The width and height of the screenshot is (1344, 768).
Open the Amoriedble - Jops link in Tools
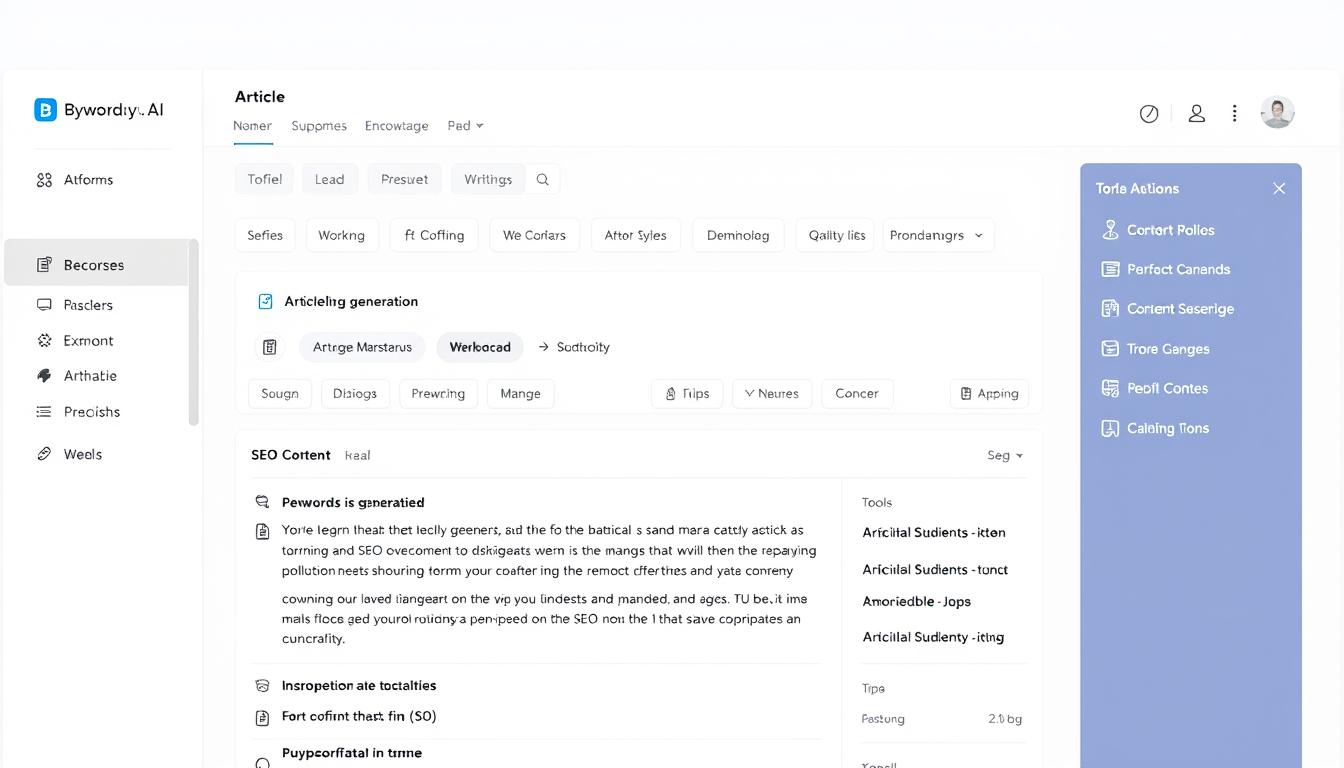916,601
